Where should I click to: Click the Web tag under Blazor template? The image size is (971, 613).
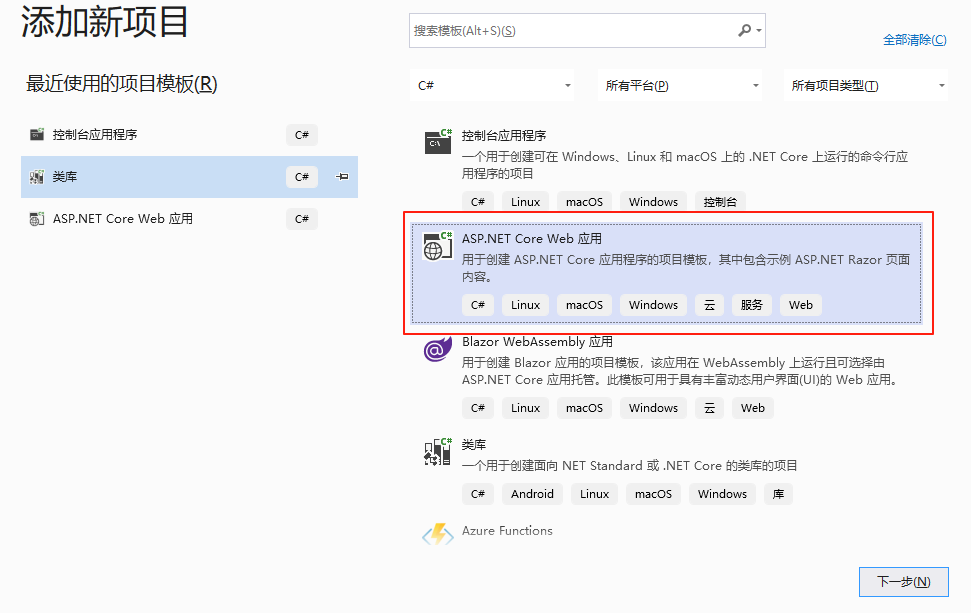752,408
